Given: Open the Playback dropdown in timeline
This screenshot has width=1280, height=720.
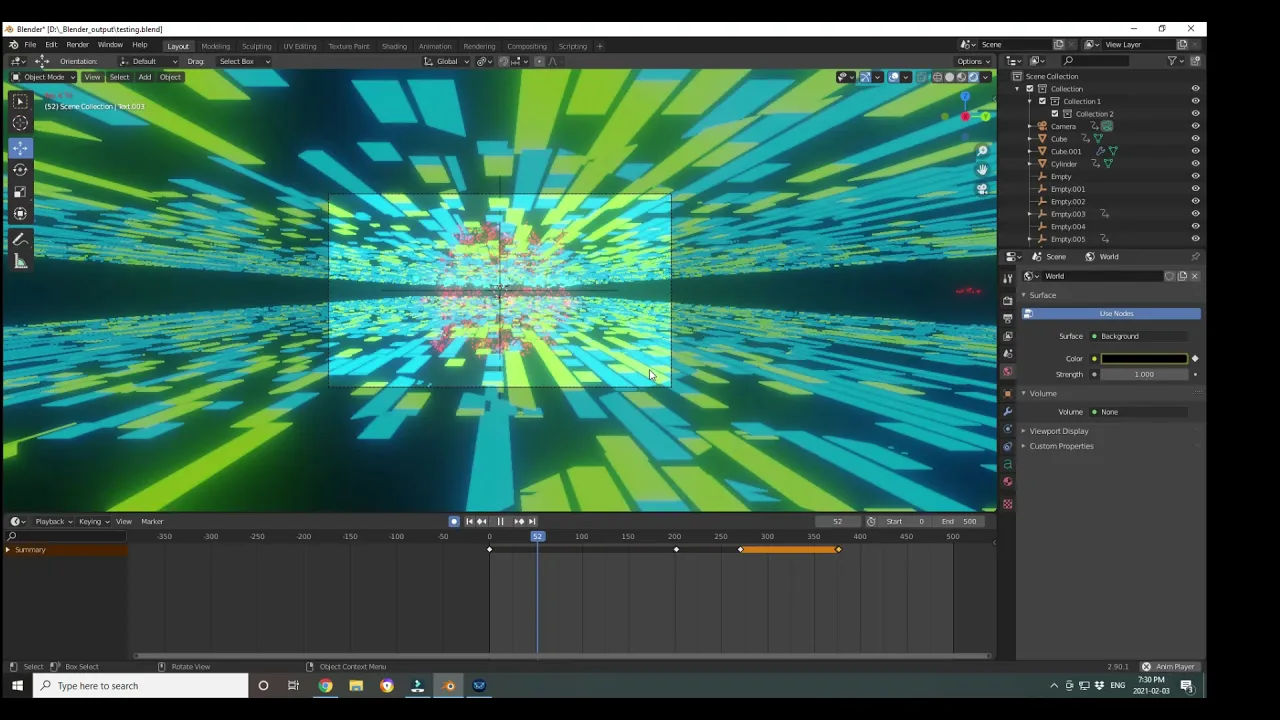Looking at the screenshot, I should tap(54, 521).
